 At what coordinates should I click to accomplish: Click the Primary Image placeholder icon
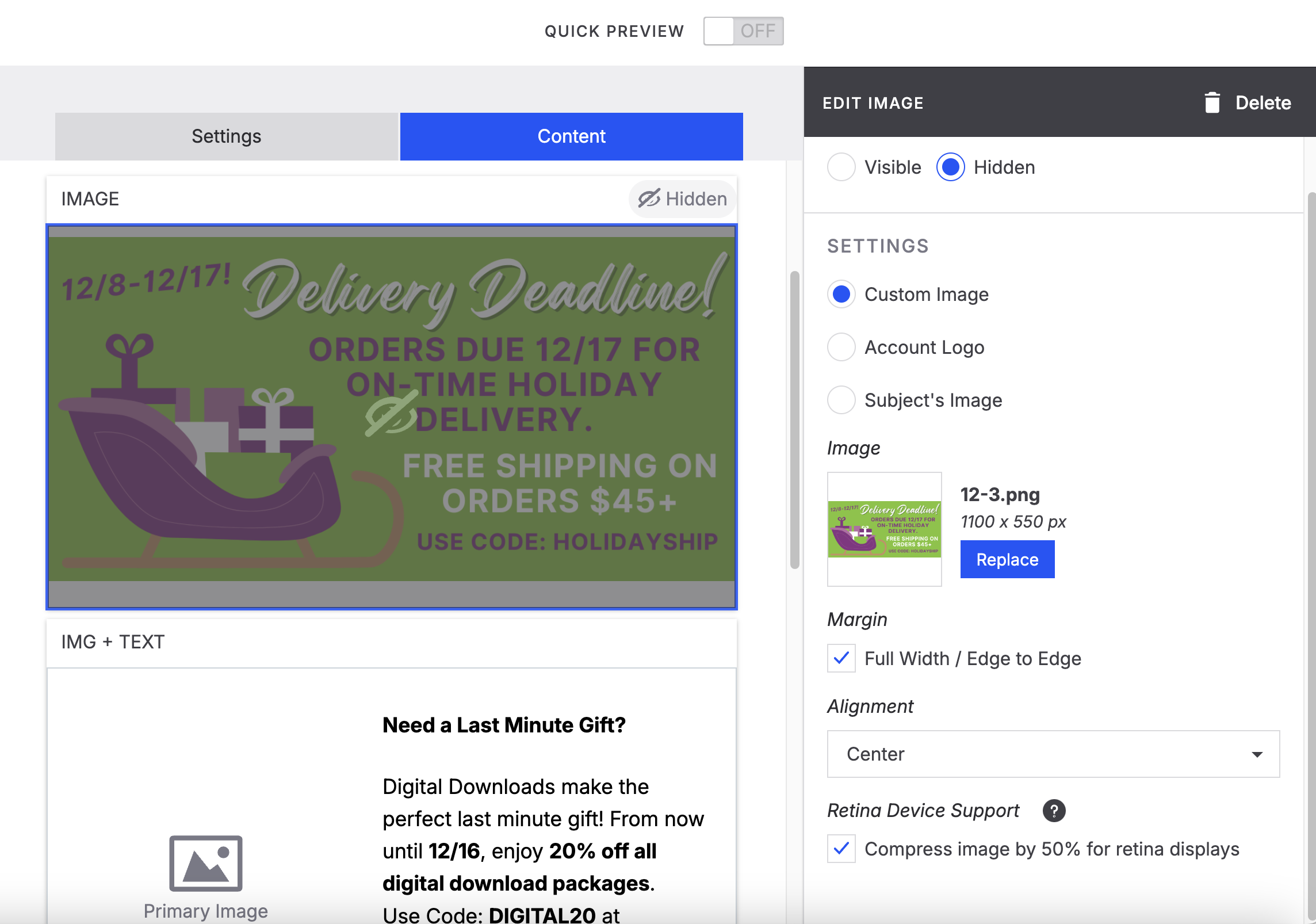[205, 863]
